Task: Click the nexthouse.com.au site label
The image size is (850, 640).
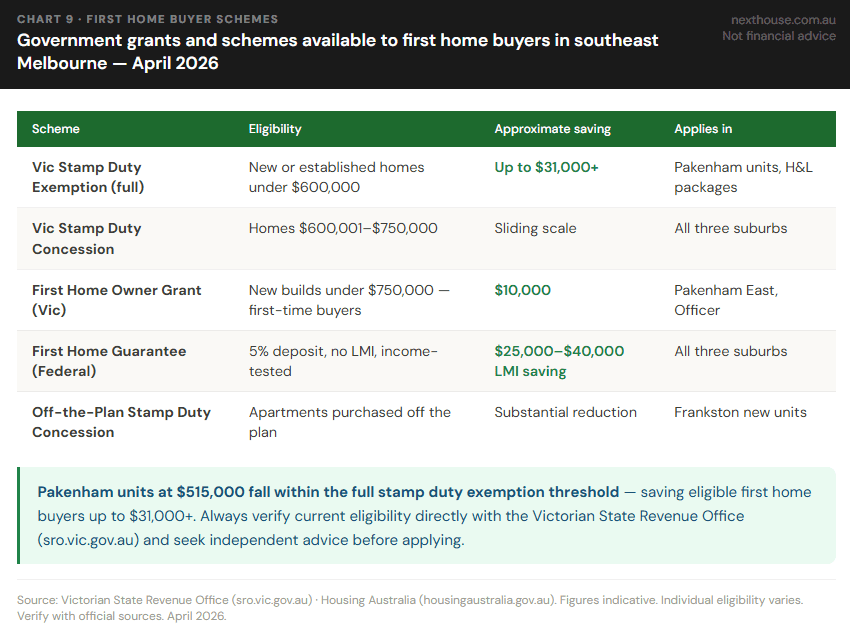Action: point(781,20)
